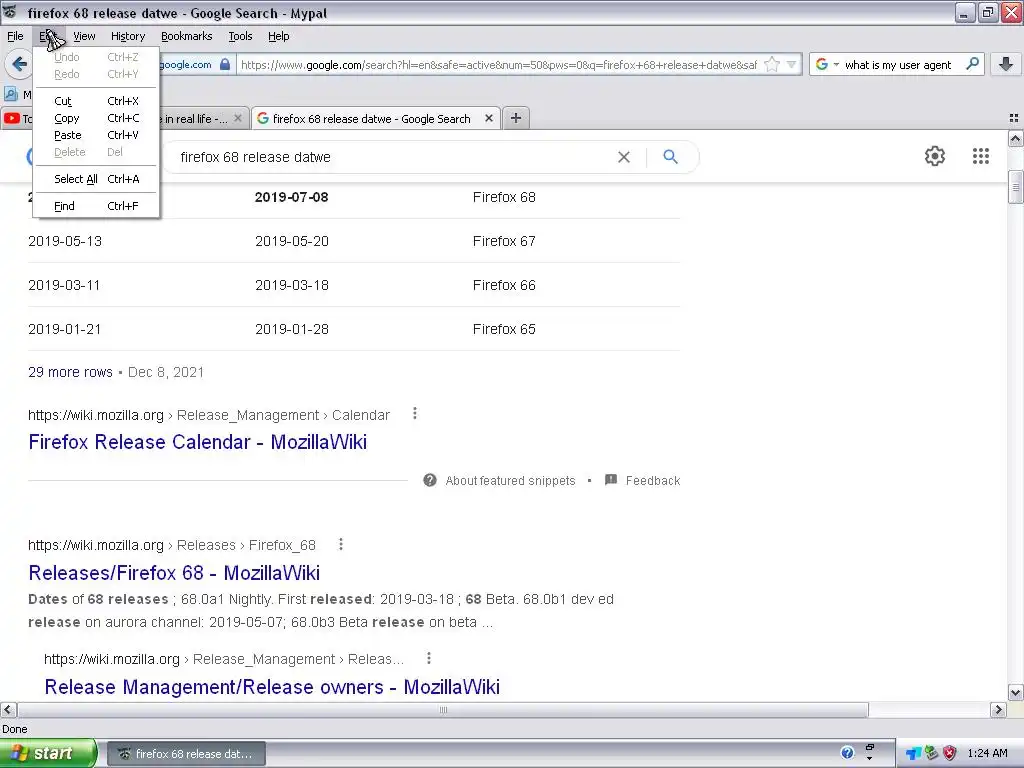Open the View menu
The image size is (1024, 768).
[84, 36]
